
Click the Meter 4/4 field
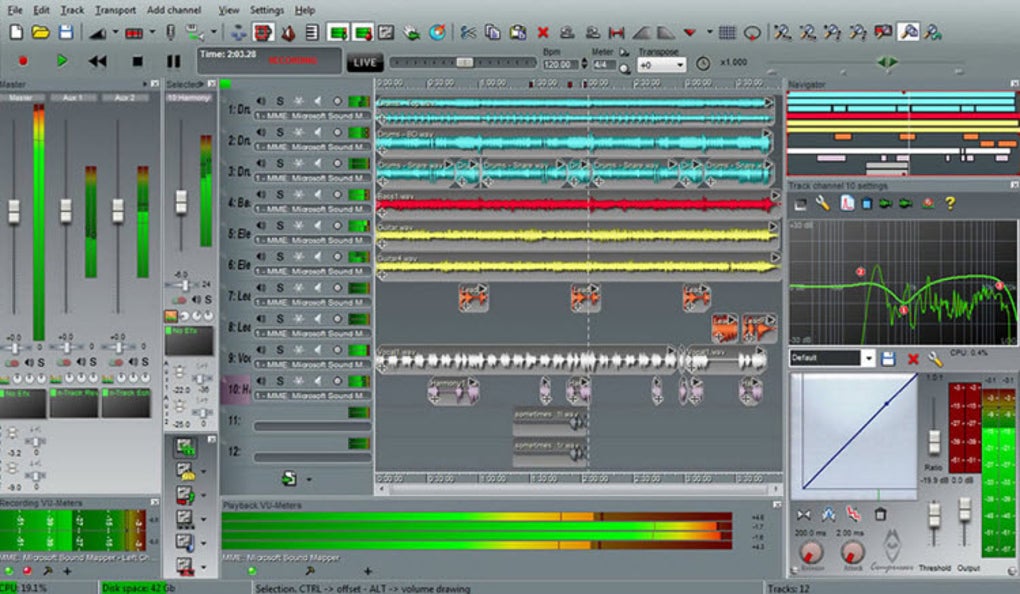pos(602,64)
